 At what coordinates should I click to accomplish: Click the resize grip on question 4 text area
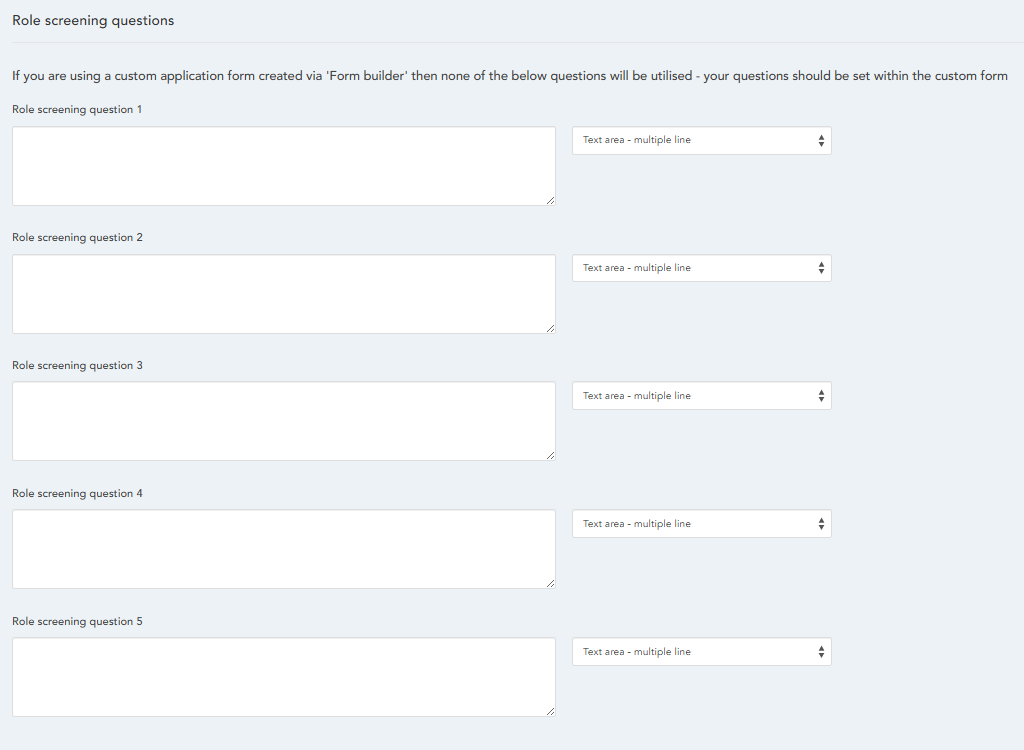tap(550, 583)
